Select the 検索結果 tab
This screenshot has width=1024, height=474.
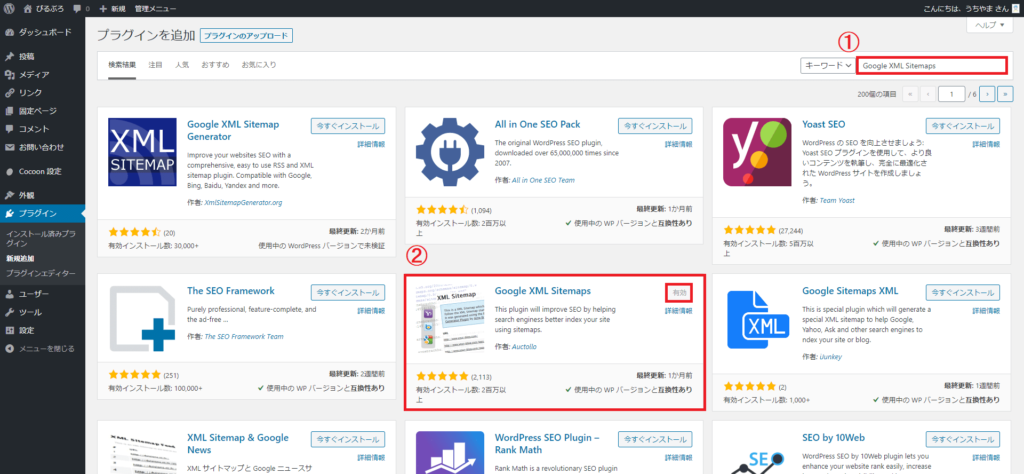click(122, 65)
